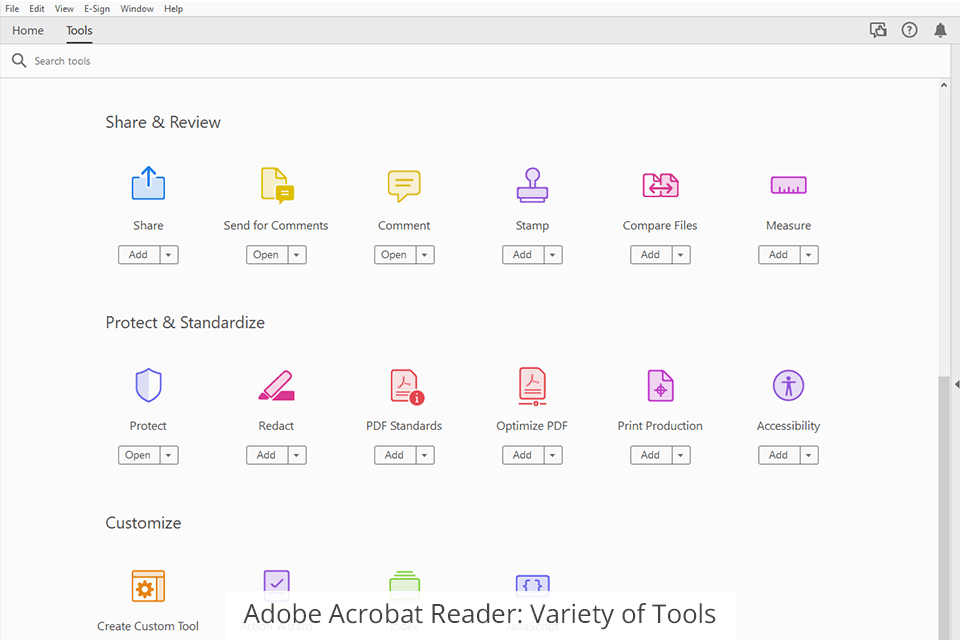Click the vertical scrollbar thumb

(x=943, y=508)
